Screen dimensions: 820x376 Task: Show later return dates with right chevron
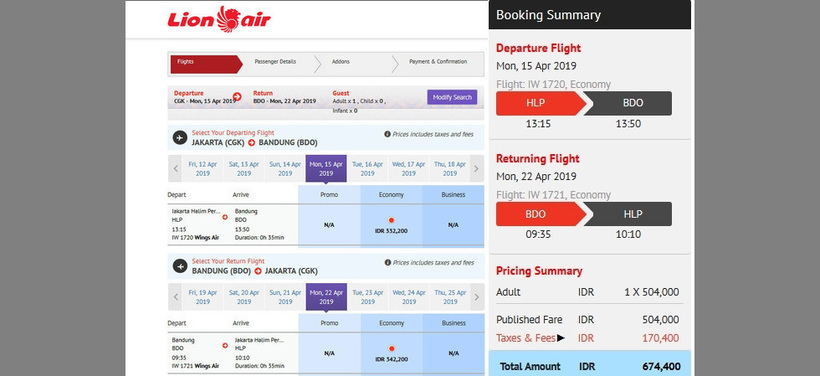tap(476, 297)
